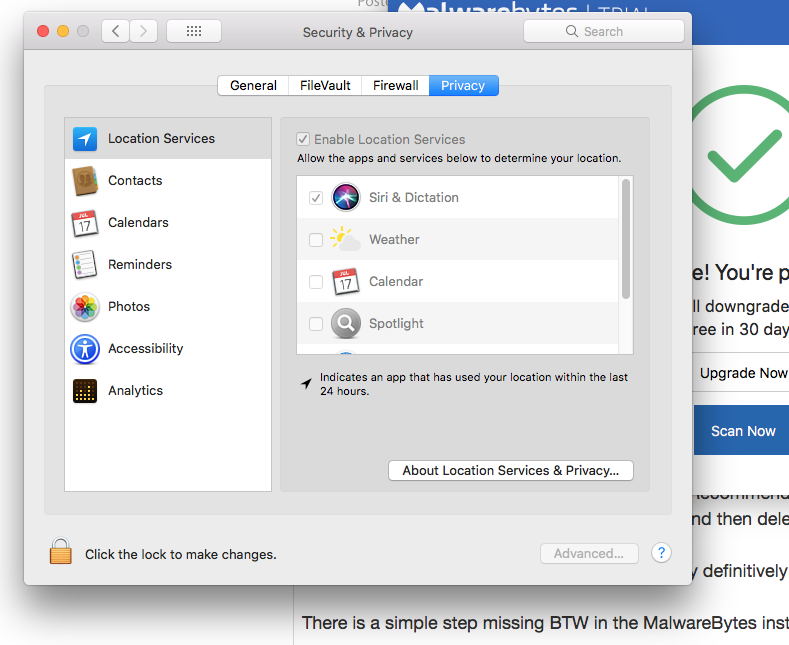Viewport: 789px width, 645px height.
Task: Select Analytics in the privacy list
Action: pos(136,390)
